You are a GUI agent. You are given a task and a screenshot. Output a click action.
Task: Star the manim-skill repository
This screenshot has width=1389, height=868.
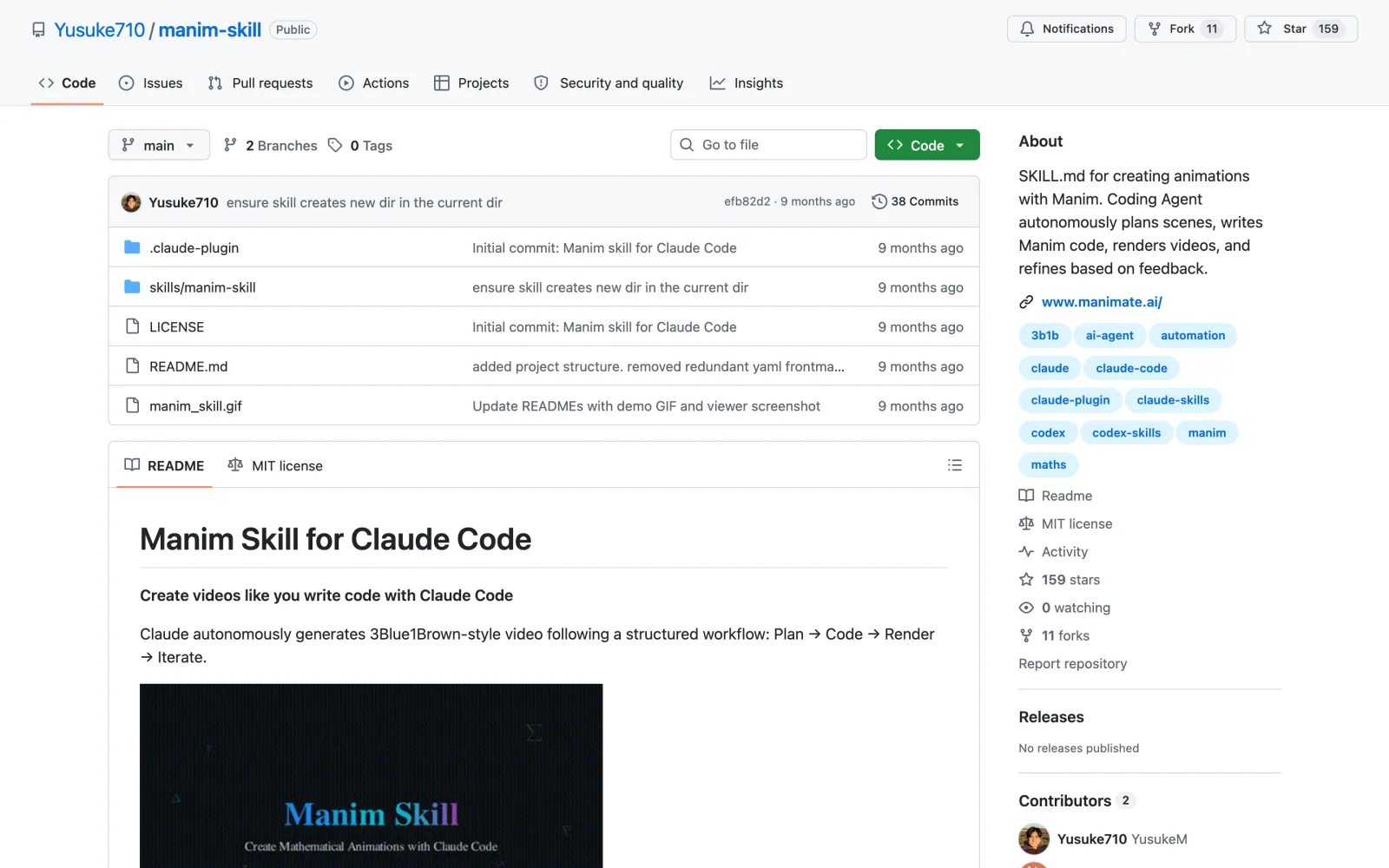(1300, 29)
